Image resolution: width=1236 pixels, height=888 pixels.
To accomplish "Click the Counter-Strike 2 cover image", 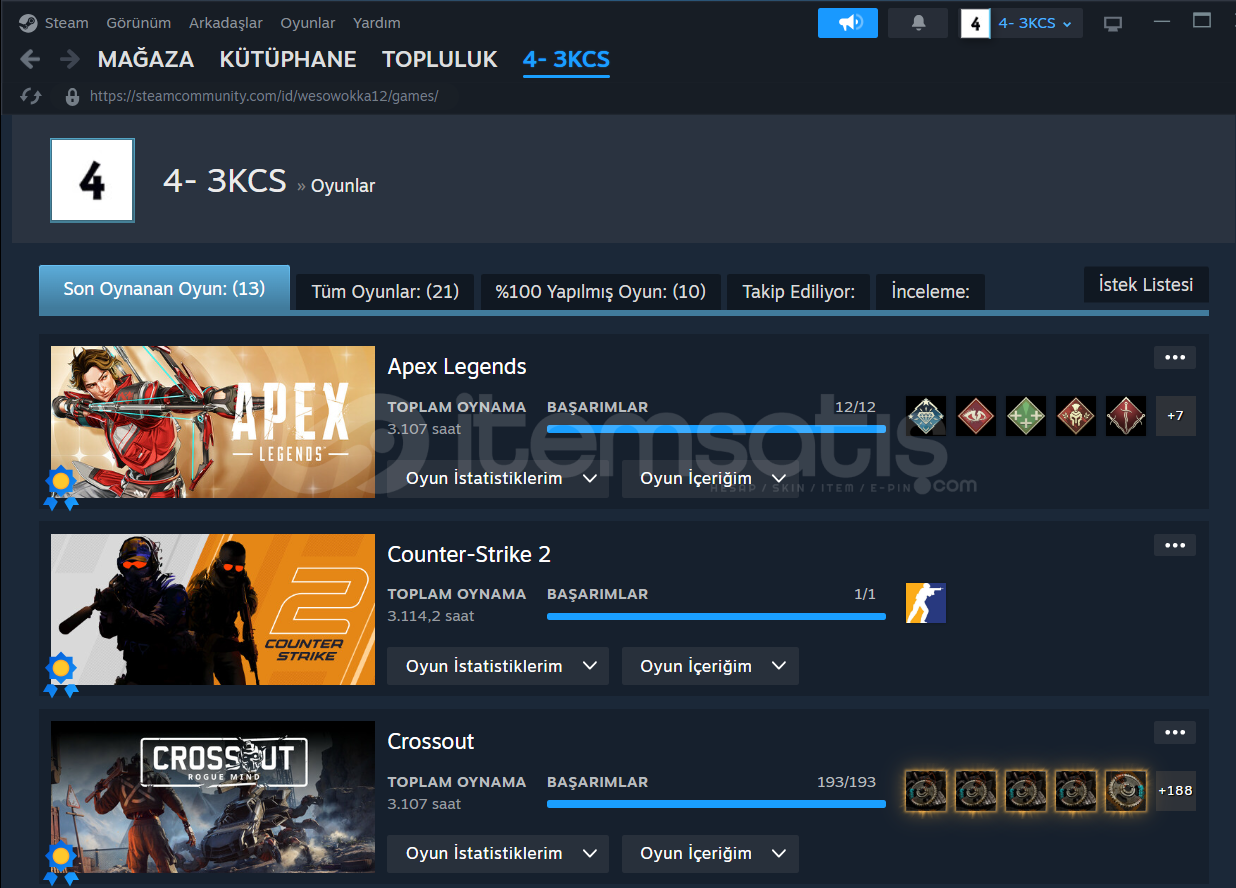I will (213, 609).
